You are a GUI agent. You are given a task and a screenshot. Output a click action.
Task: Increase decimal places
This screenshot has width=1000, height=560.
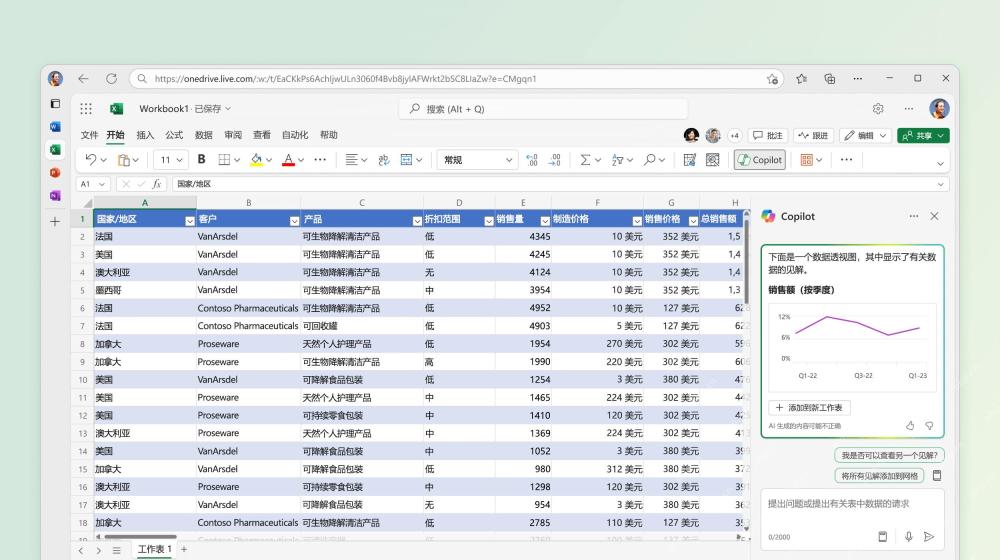point(532,160)
